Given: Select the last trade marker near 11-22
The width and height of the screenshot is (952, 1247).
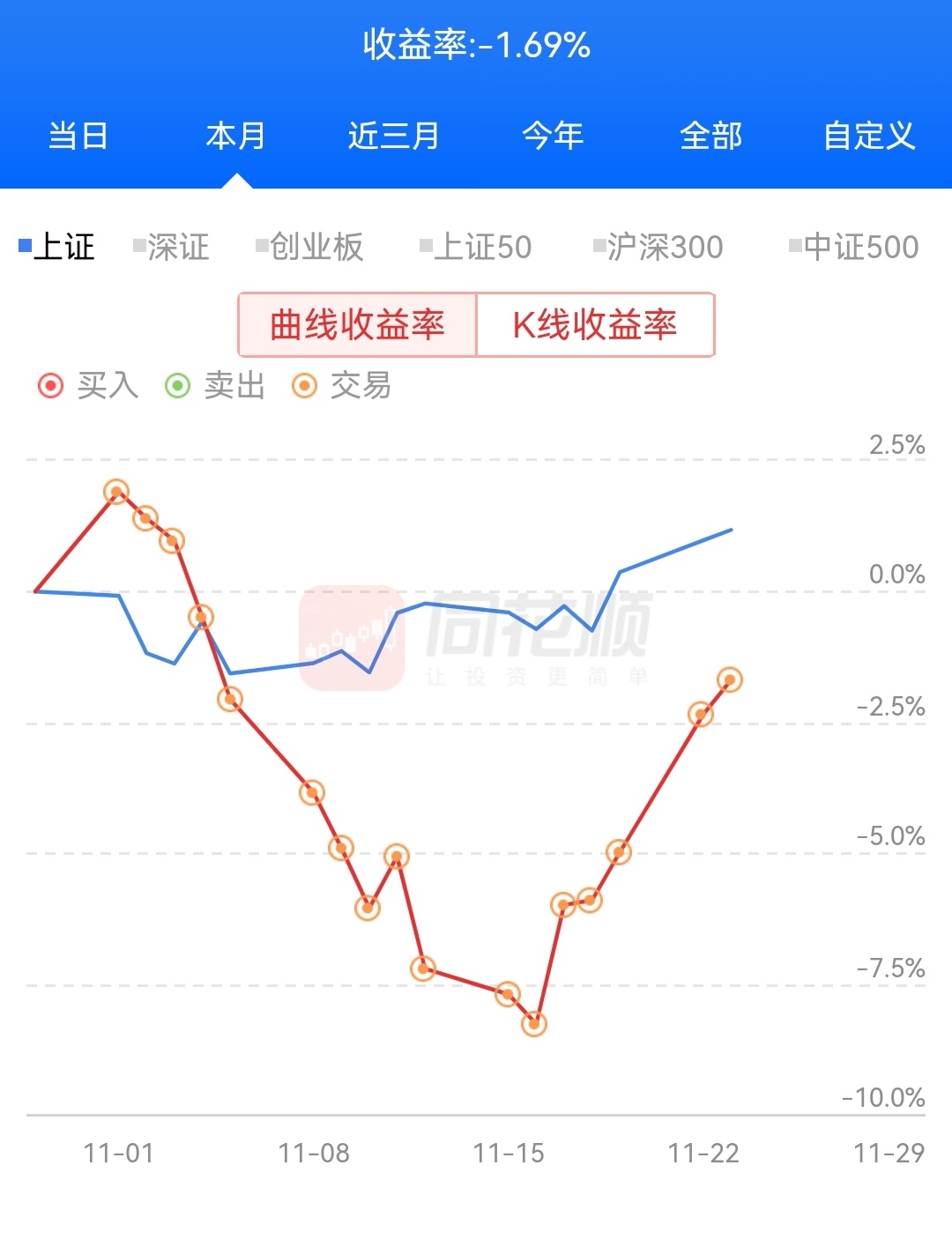Looking at the screenshot, I should pyautogui.click(x=730, y=679).
